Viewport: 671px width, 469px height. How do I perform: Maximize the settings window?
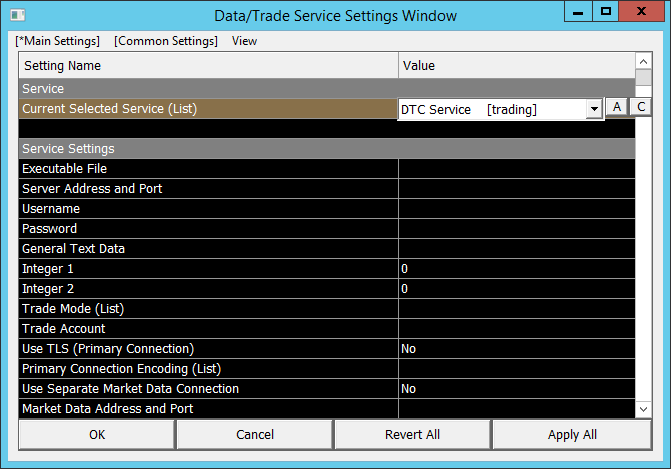click(x=605, y=11)
